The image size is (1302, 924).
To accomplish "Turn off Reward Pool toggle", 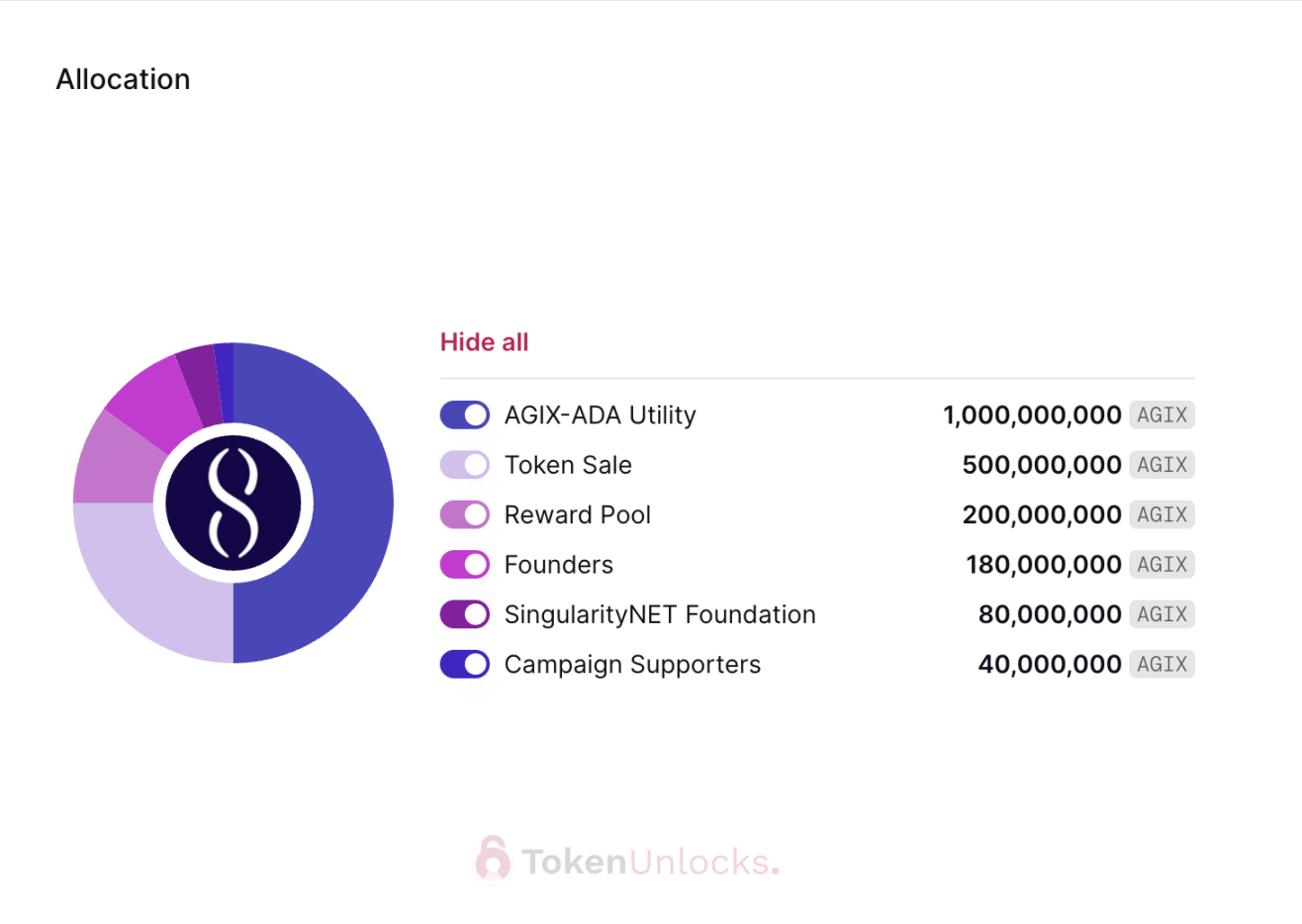I will (465, 514).
